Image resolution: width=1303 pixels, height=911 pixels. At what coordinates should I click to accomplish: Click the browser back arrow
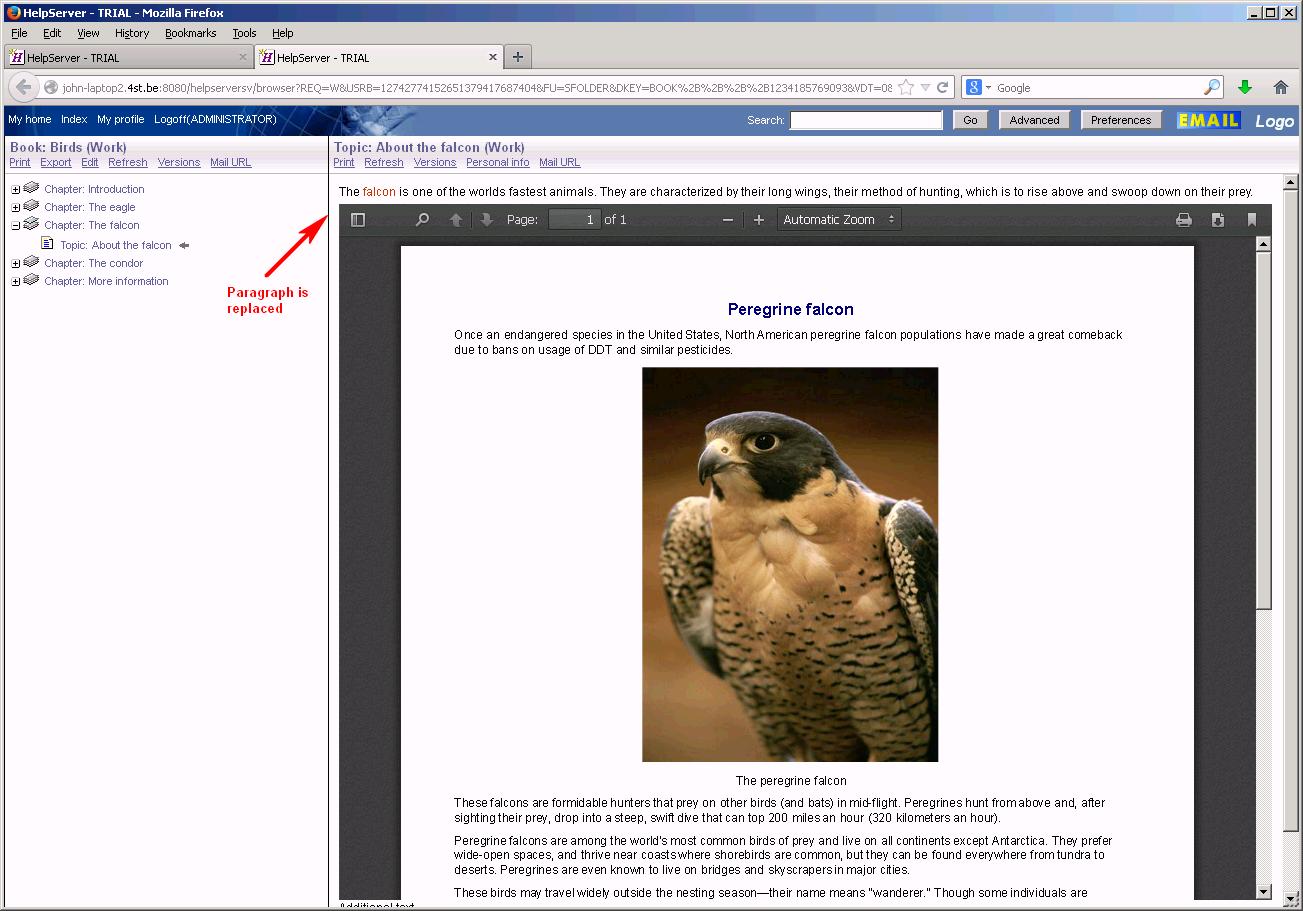click(25, 87)
